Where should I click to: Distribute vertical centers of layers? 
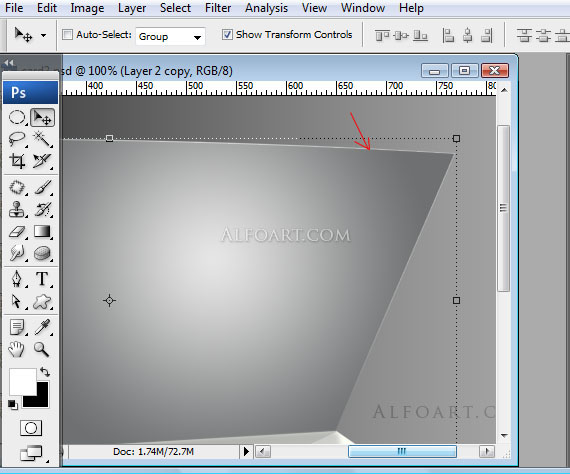(x=543, y=35)
